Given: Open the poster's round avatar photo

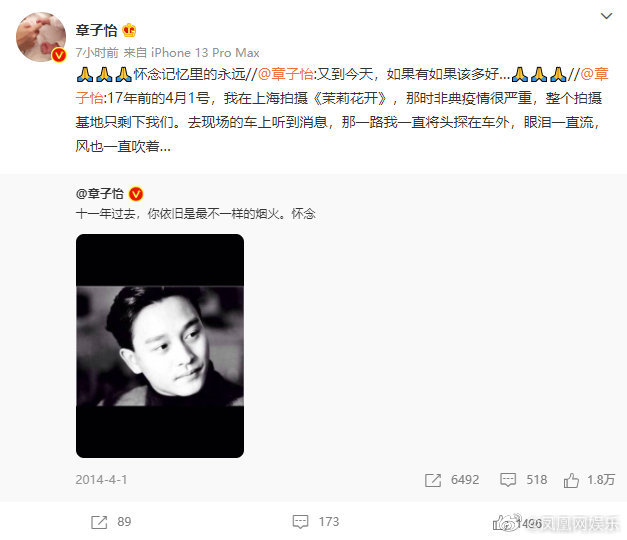Looking at the screenshot, I should coord(41,37).
